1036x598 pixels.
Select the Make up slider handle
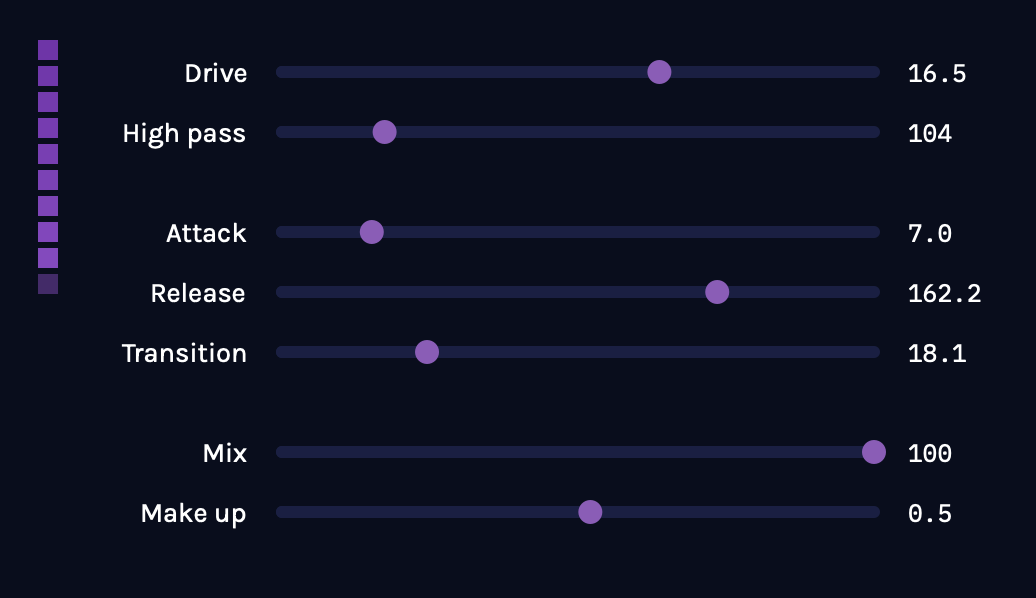pos(590,512)
